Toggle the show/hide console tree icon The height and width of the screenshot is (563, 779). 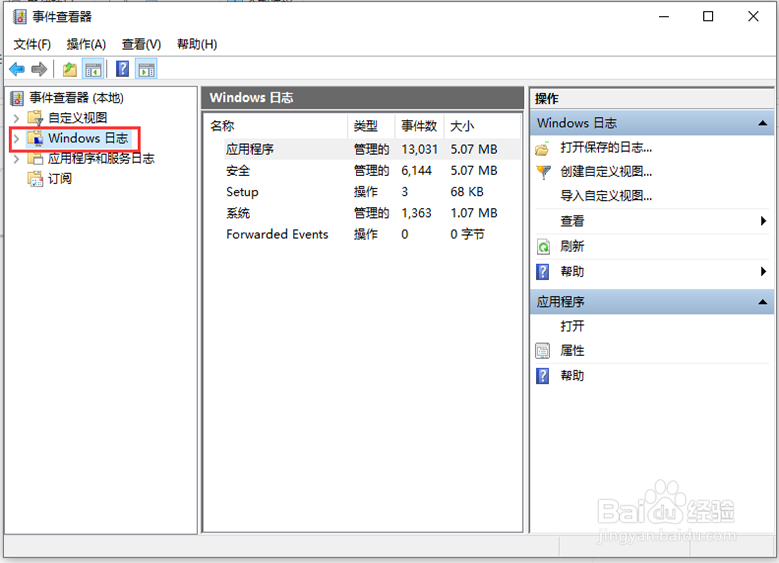[x=93, y=70]
